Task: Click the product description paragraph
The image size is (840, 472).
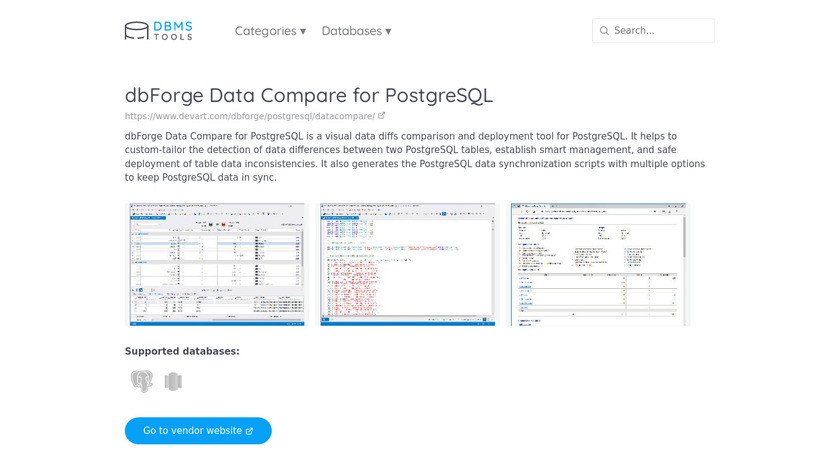Action: coord(415,156)
